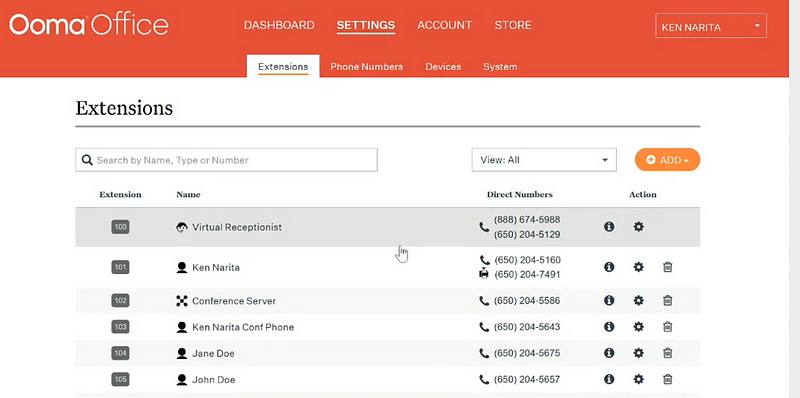Show info for Jane Doe
Image resolution: width=800 pixels, height=398 pixels.
point(609,353)
